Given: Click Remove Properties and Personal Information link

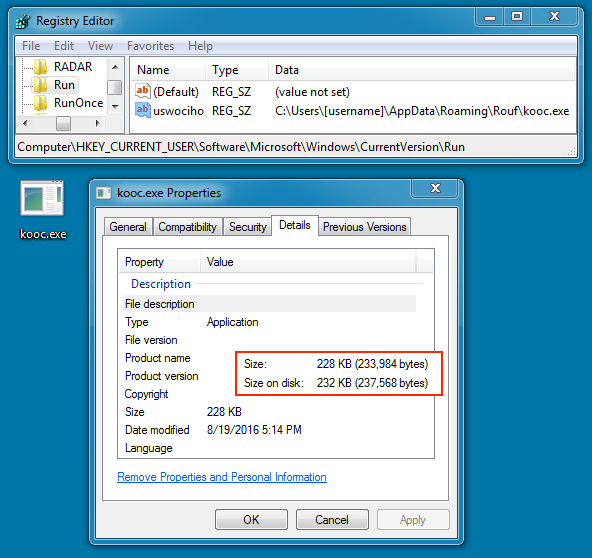Looking at the screenshot, I should 222,477.
